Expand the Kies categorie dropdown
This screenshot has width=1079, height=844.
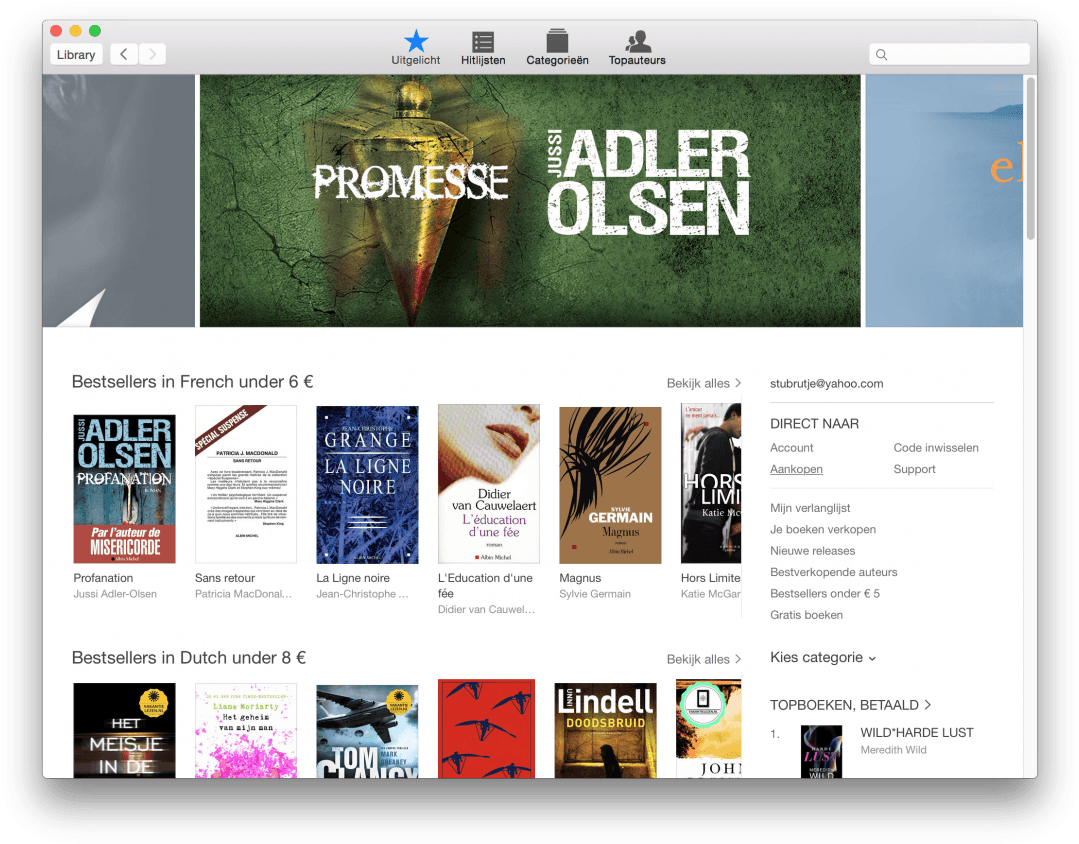(x=823, y=658)
